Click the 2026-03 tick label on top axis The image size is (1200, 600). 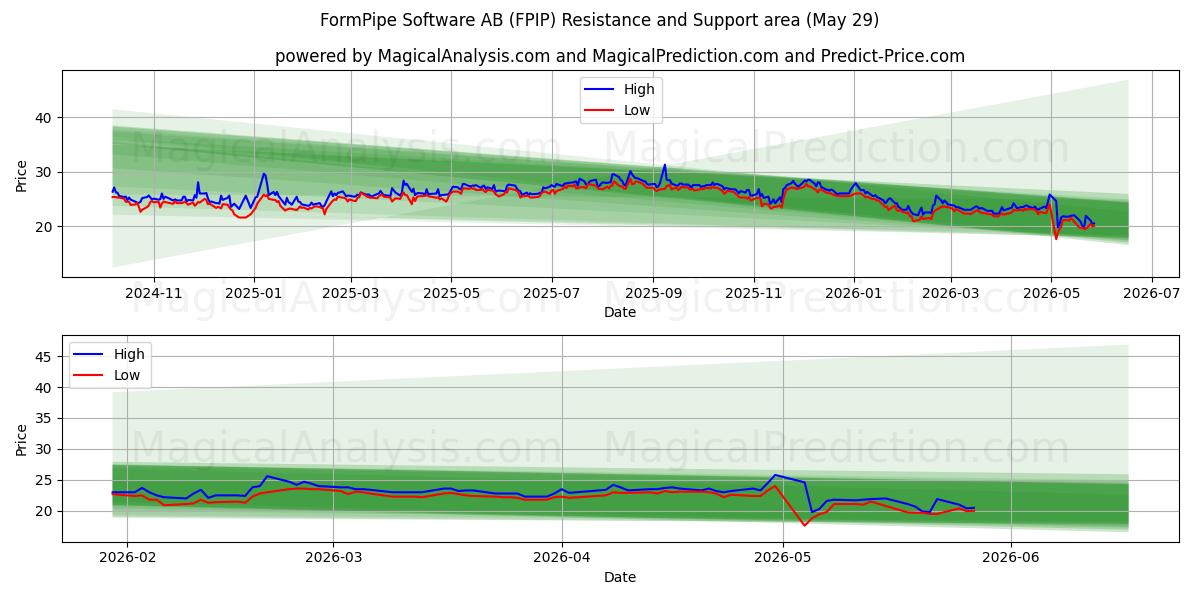click(951, 294)
